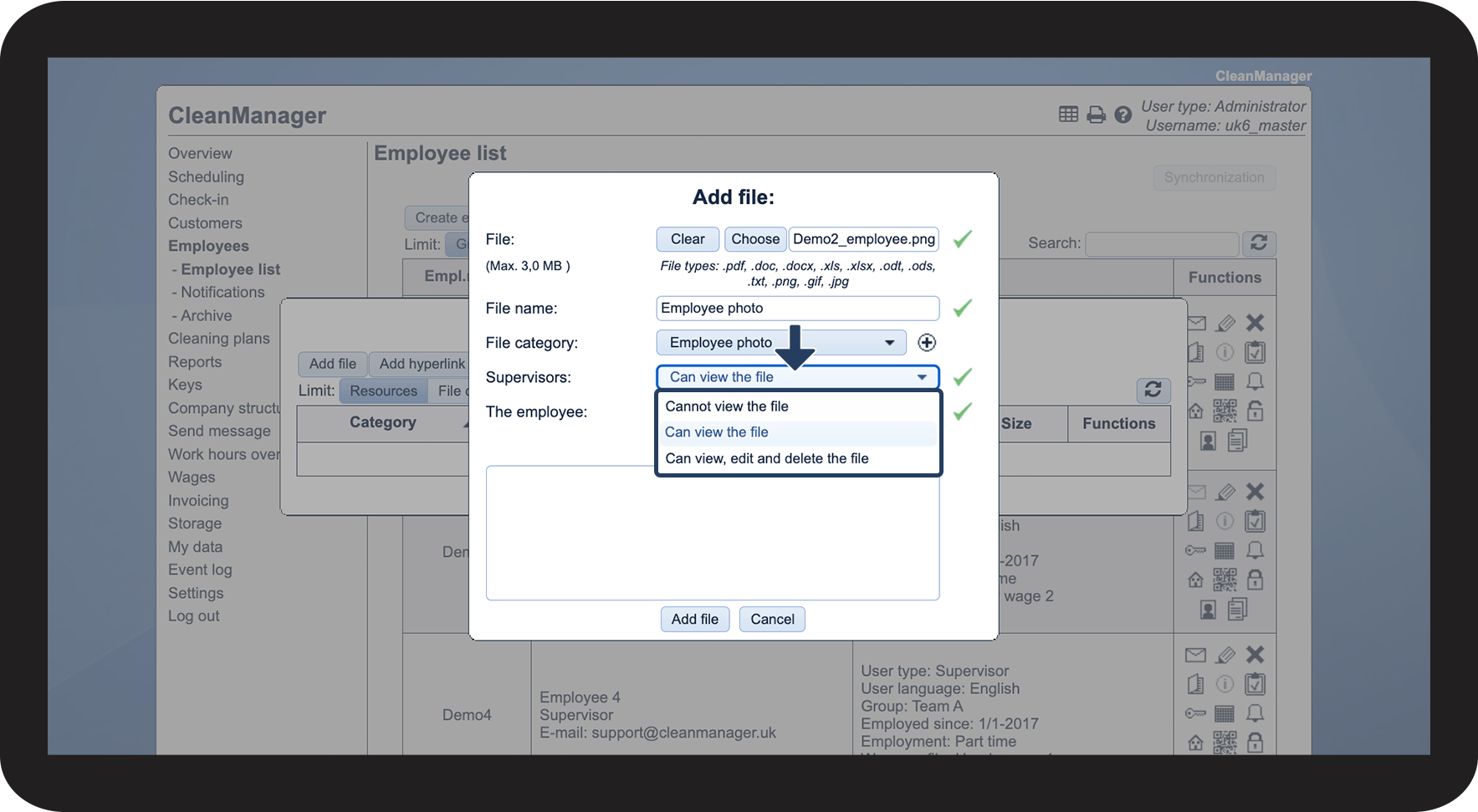Open the key icon in the Demo4 row

[1195, 713]
